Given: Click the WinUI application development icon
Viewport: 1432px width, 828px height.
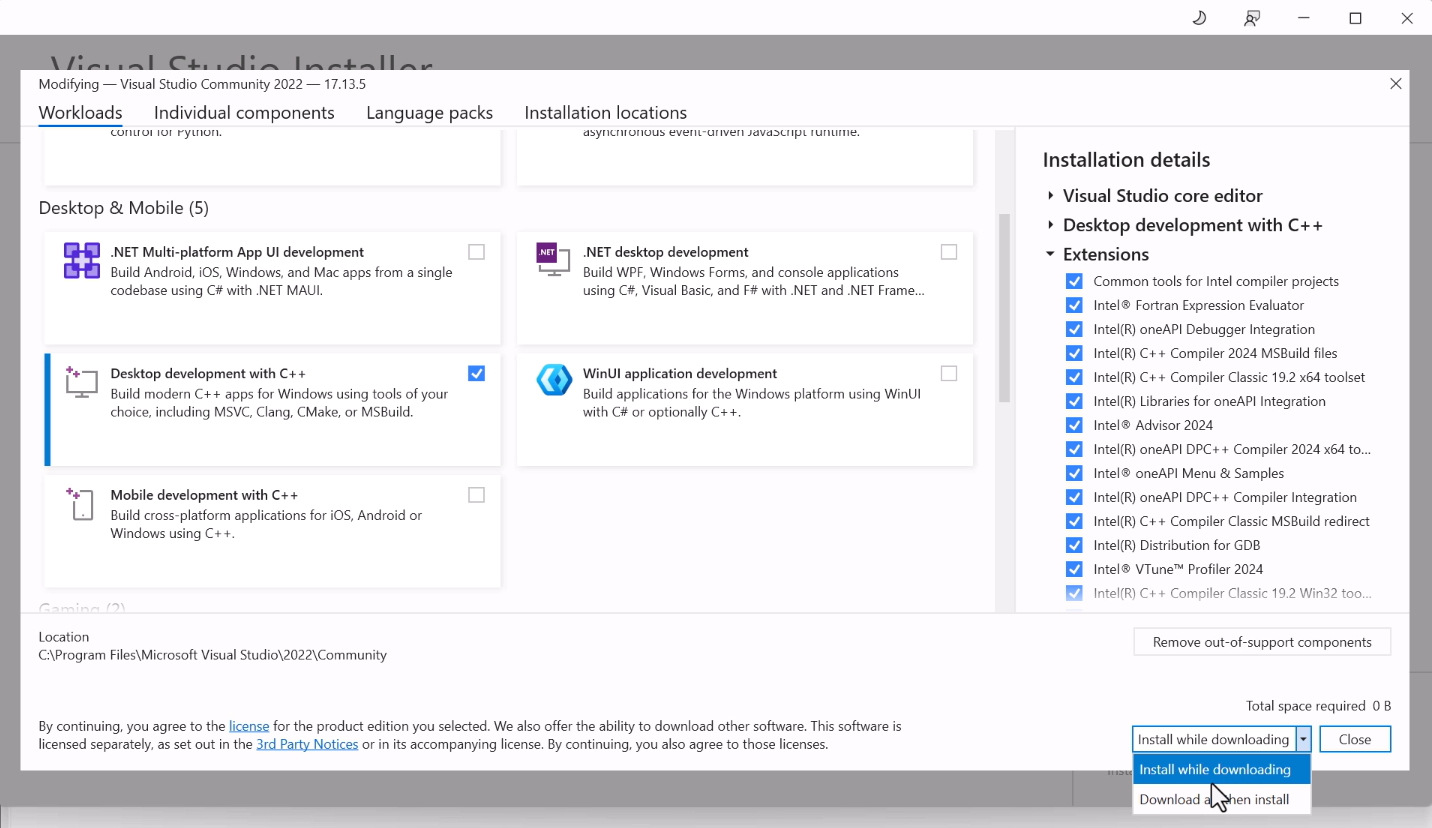Looking at the screenshot, I should (x=553, y=380).
